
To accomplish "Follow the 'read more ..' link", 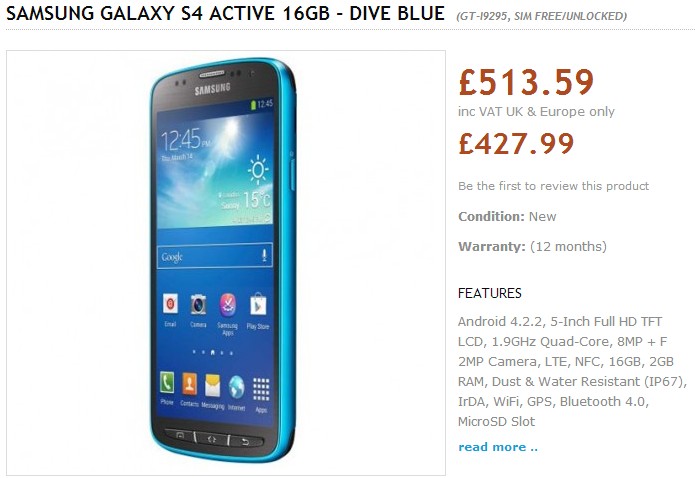I will (498, 447).
